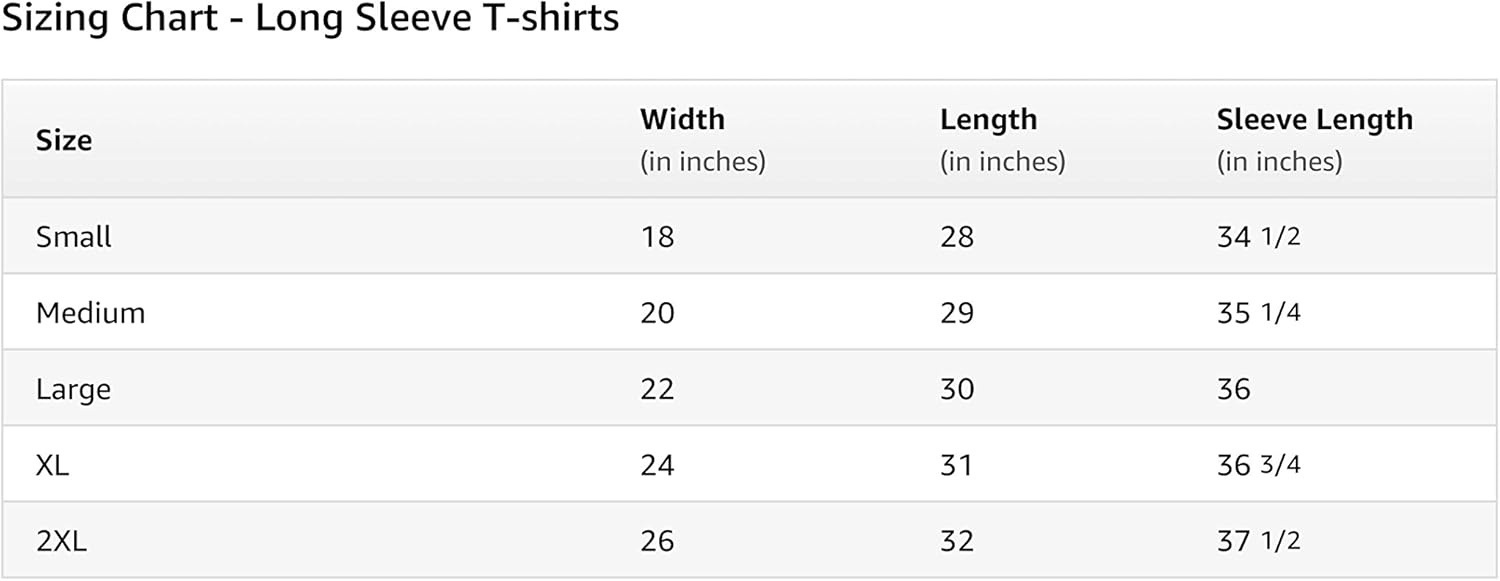Click the Length column header
The width and height of the screenshot is (1500, 581).
click(x=988, y=120)
